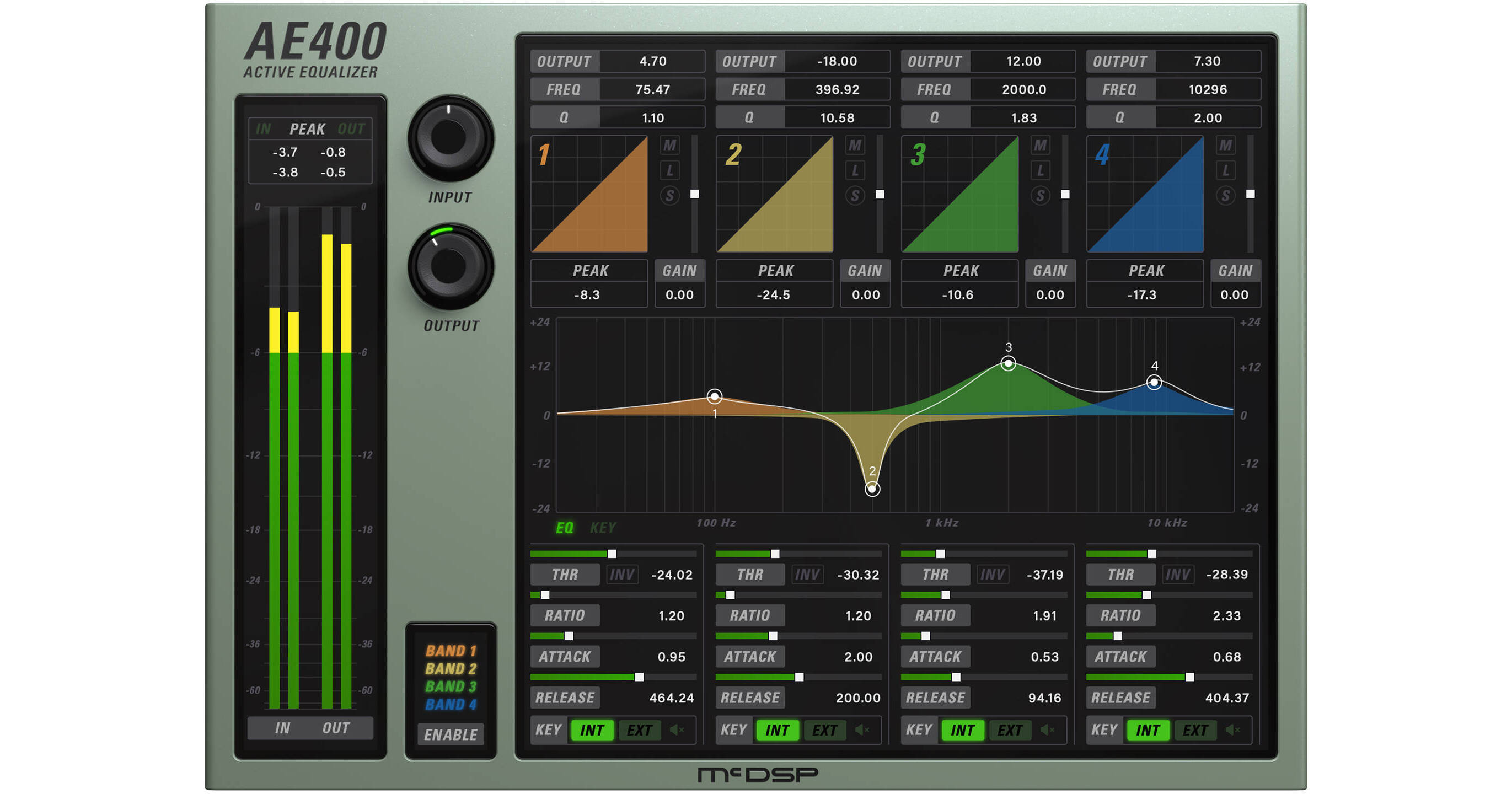Toggle the S button on band 4
The image size is (1512, 794).
coord(1226,196)
